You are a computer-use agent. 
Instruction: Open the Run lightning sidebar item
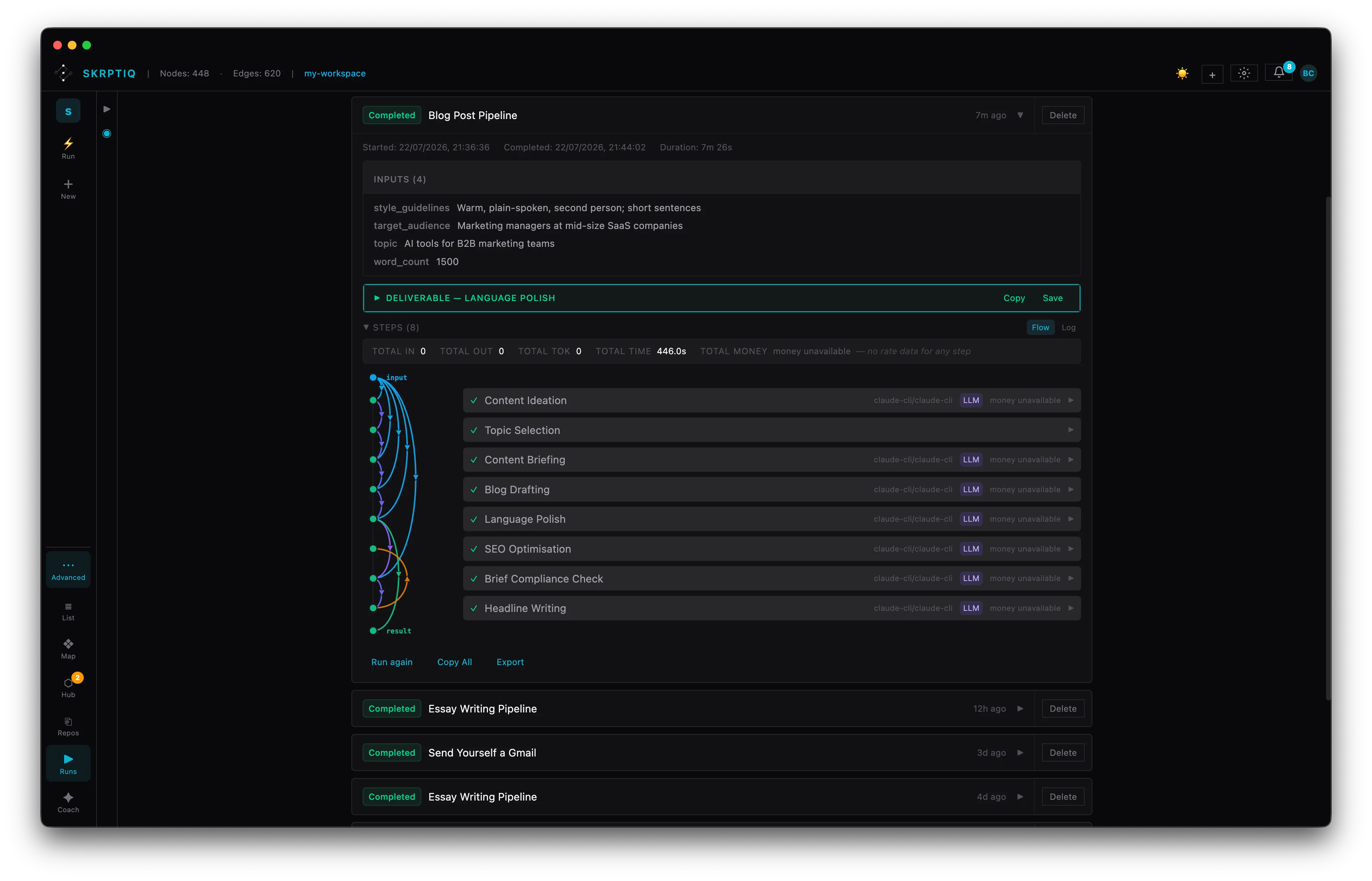click(x=68, y=148)
